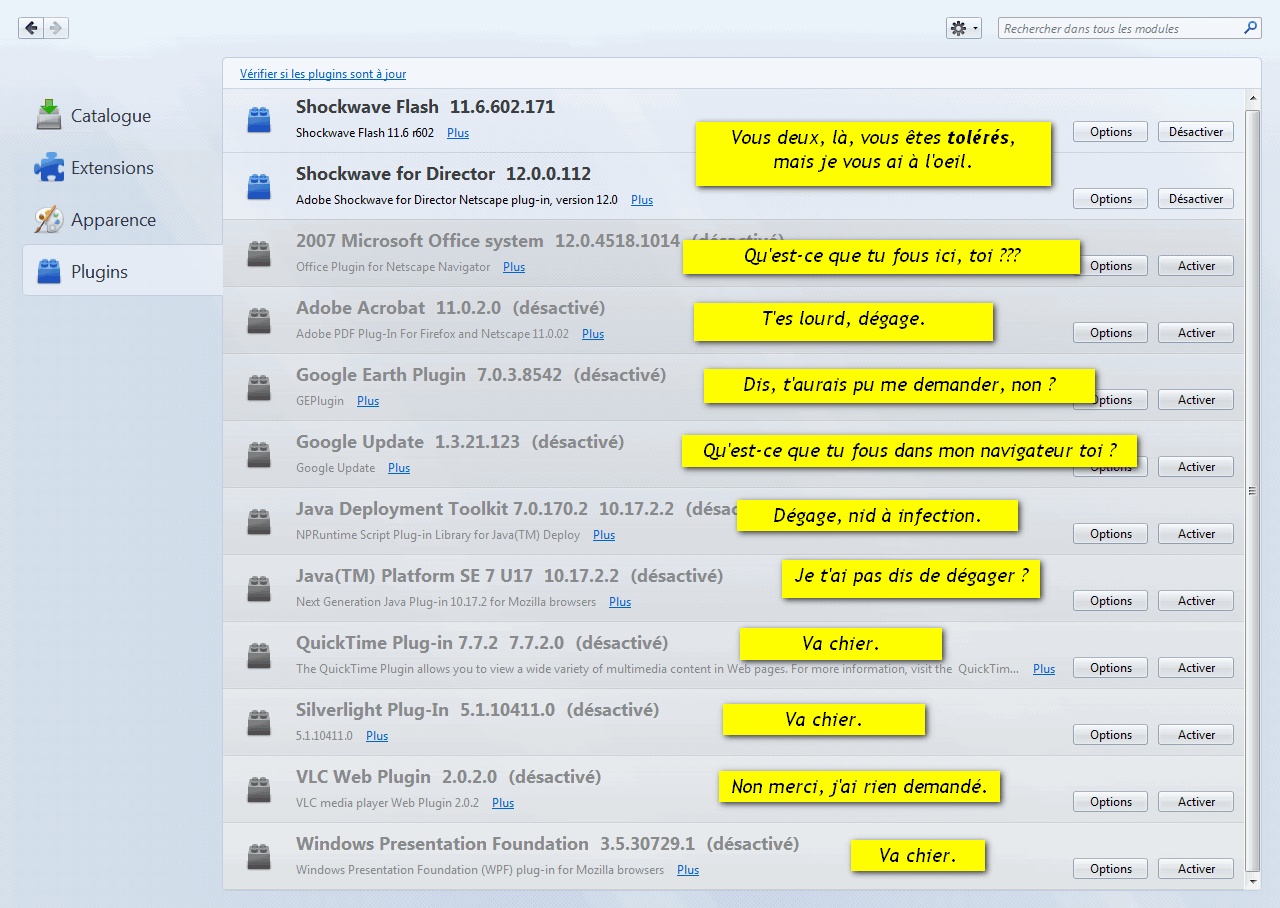
Task: Click the QuickTime Plug-in icon
Action: (259, 655)
